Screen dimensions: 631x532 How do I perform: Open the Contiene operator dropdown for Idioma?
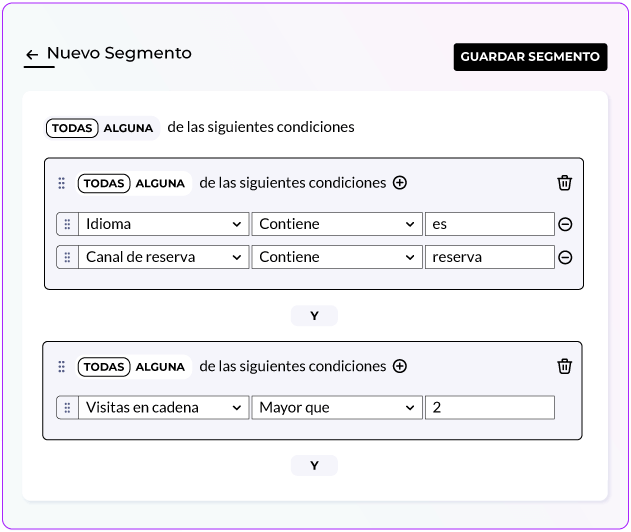(336, 225)
